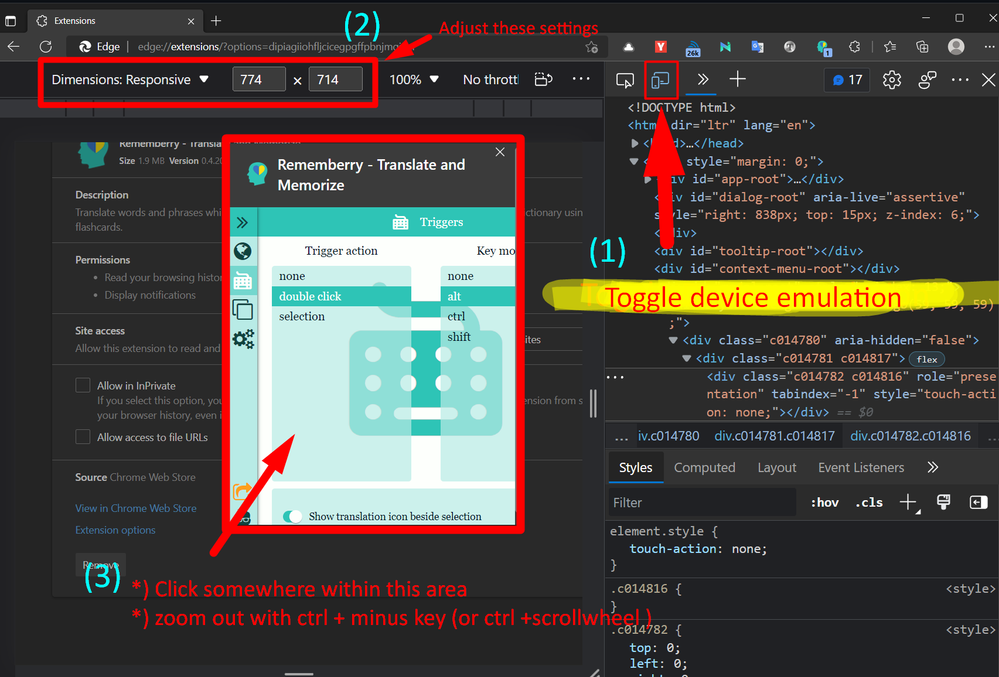
Task: Click the viewport height field 714
Action: [x=336, y=80]
